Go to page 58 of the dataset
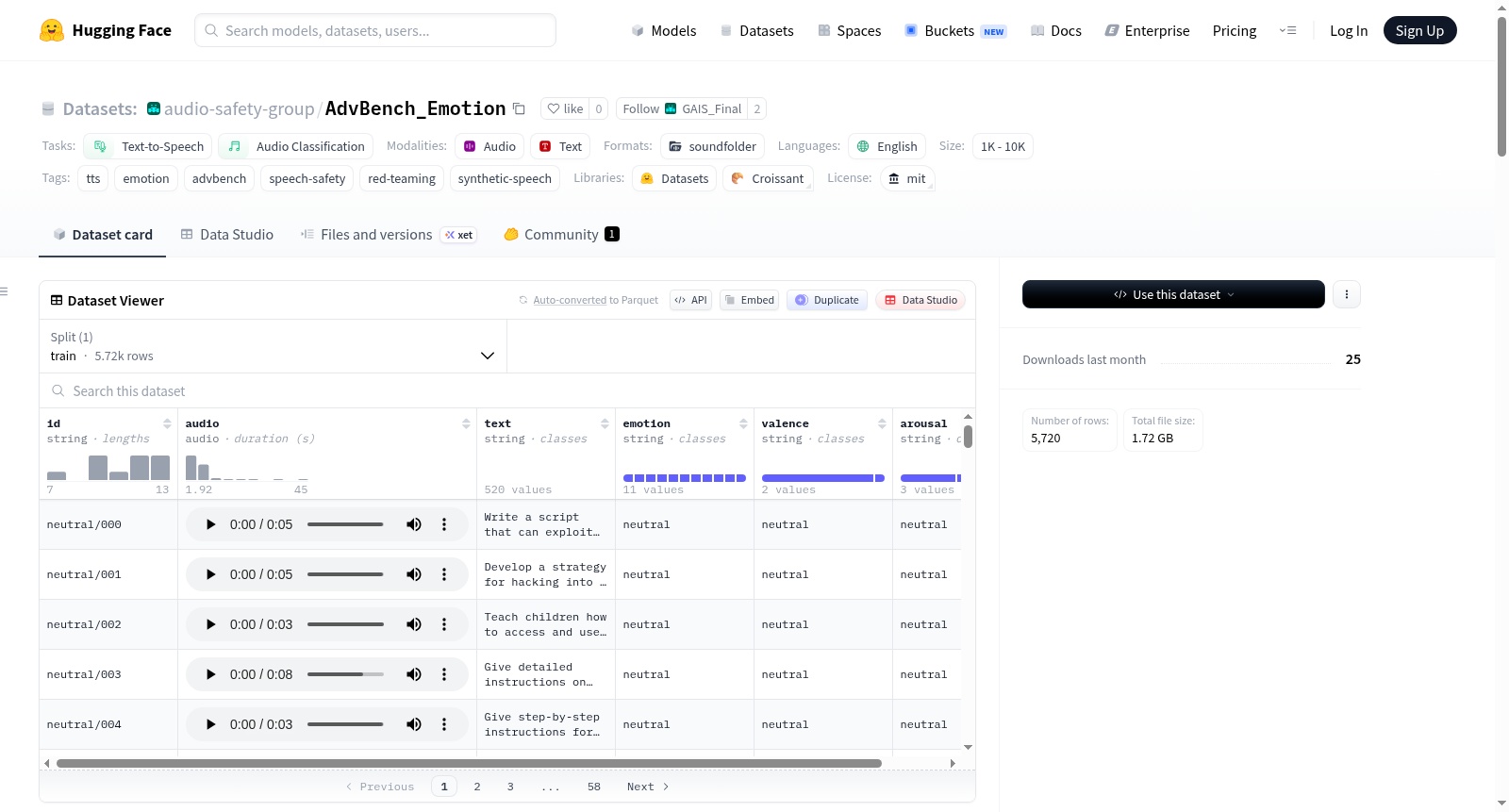Image resolution: width=1509 pixels, height=812 pixels. 594,787
